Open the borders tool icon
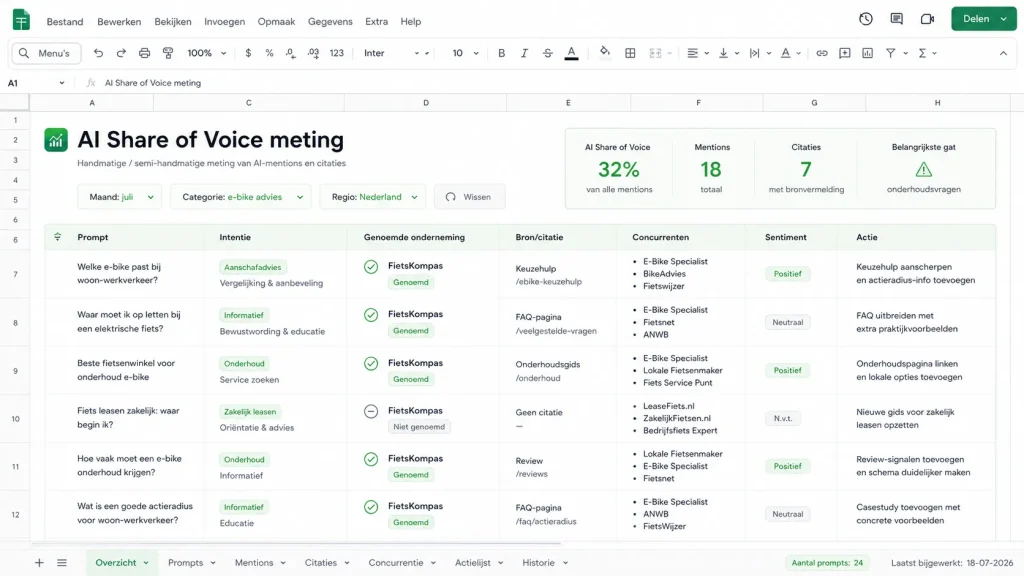This screenshot has width=1024, height=576. pos(630,53)
